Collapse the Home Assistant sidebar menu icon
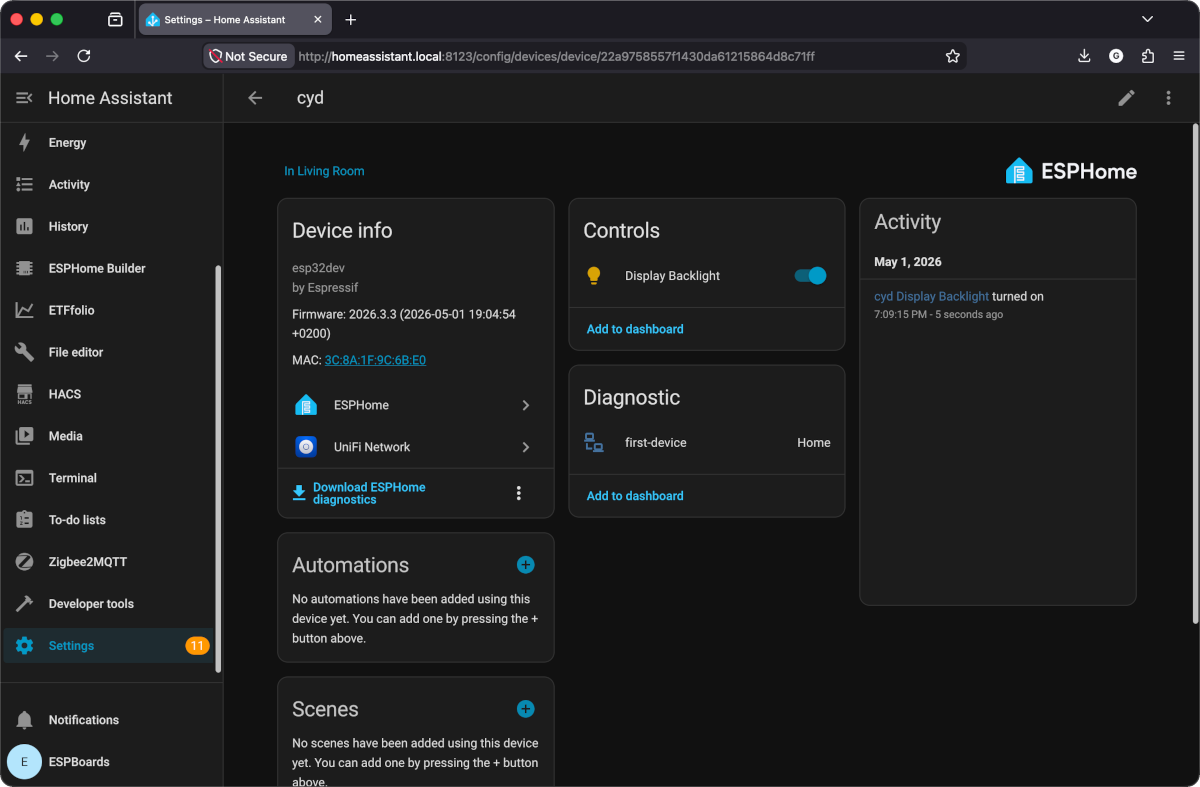 tap(25, 98)
